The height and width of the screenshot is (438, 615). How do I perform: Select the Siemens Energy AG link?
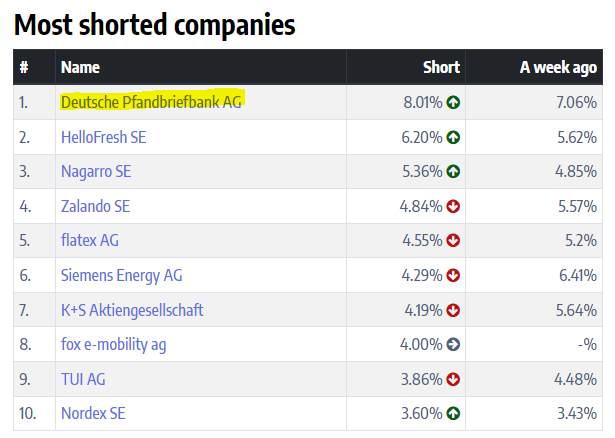click(x=121, y=275)
